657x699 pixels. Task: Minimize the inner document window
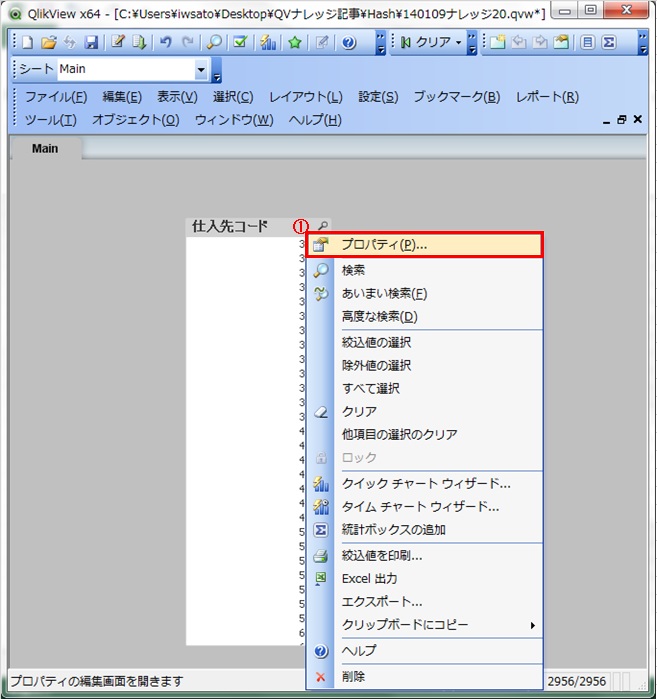click(x=606, y=120)
